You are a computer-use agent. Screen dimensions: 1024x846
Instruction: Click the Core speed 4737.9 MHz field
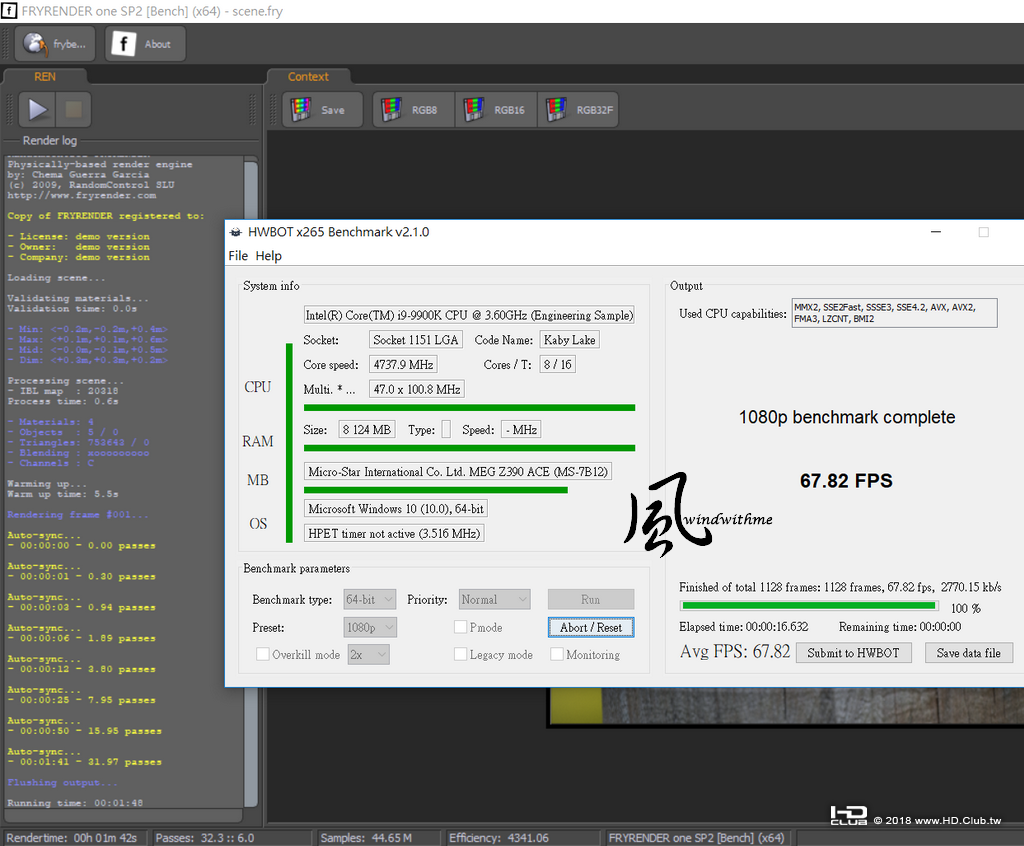(403, 365)
